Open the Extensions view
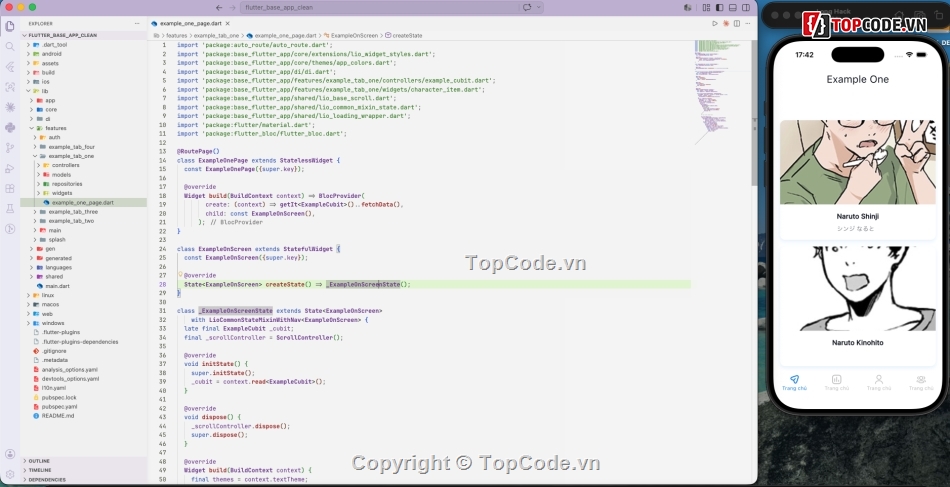Image resolution: width=950 pixels, height=487 pixels. 10,188
